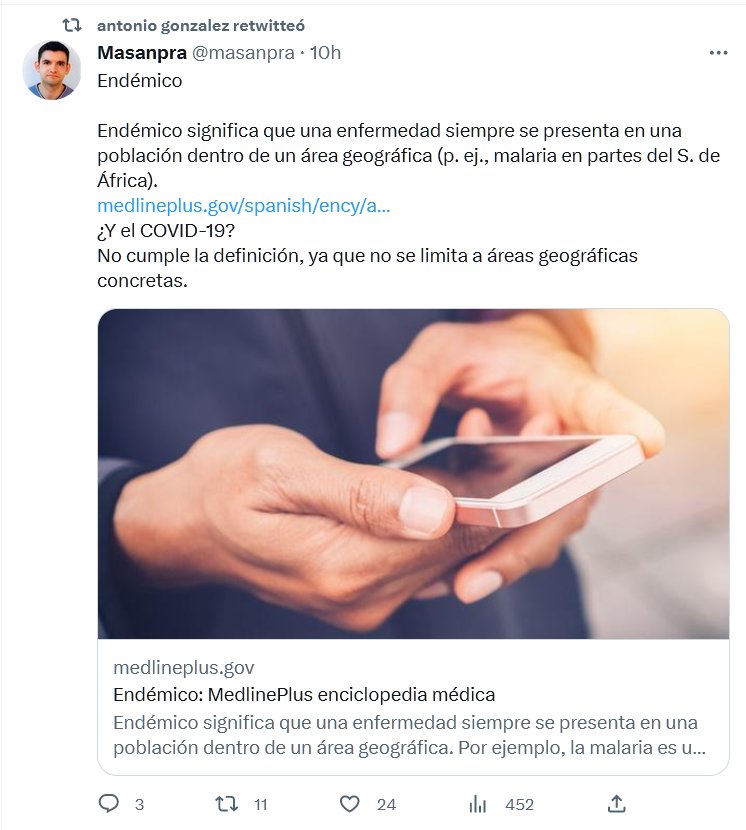Screen dimensions: 746x830
Task: Retweet using the retweet arrows icon
Action: click(x=227, y=804)
